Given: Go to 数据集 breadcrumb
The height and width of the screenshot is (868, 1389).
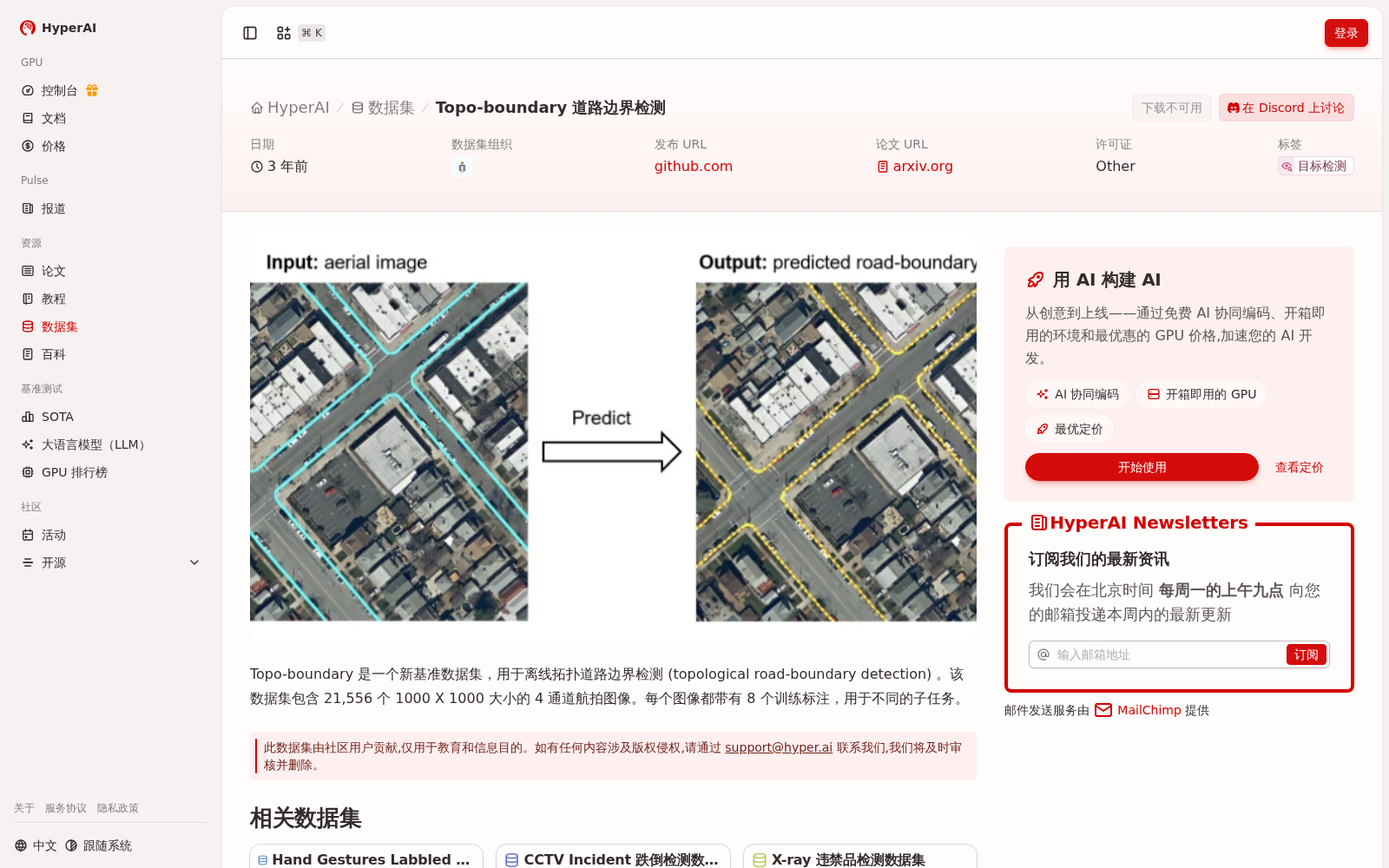Looking at the screenshot, I should click(383, 108).
